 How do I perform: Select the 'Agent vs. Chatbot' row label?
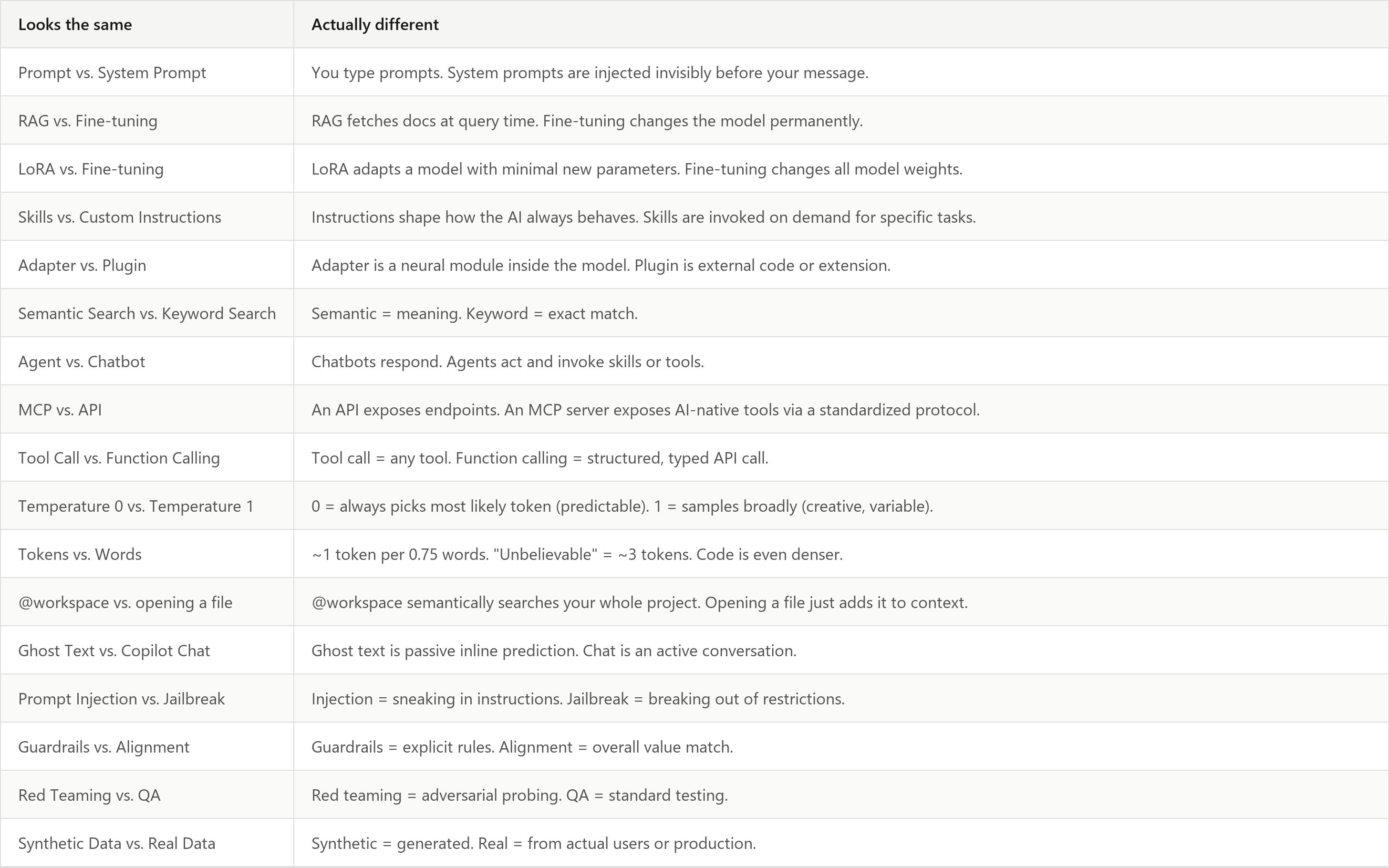pos(147,362)
